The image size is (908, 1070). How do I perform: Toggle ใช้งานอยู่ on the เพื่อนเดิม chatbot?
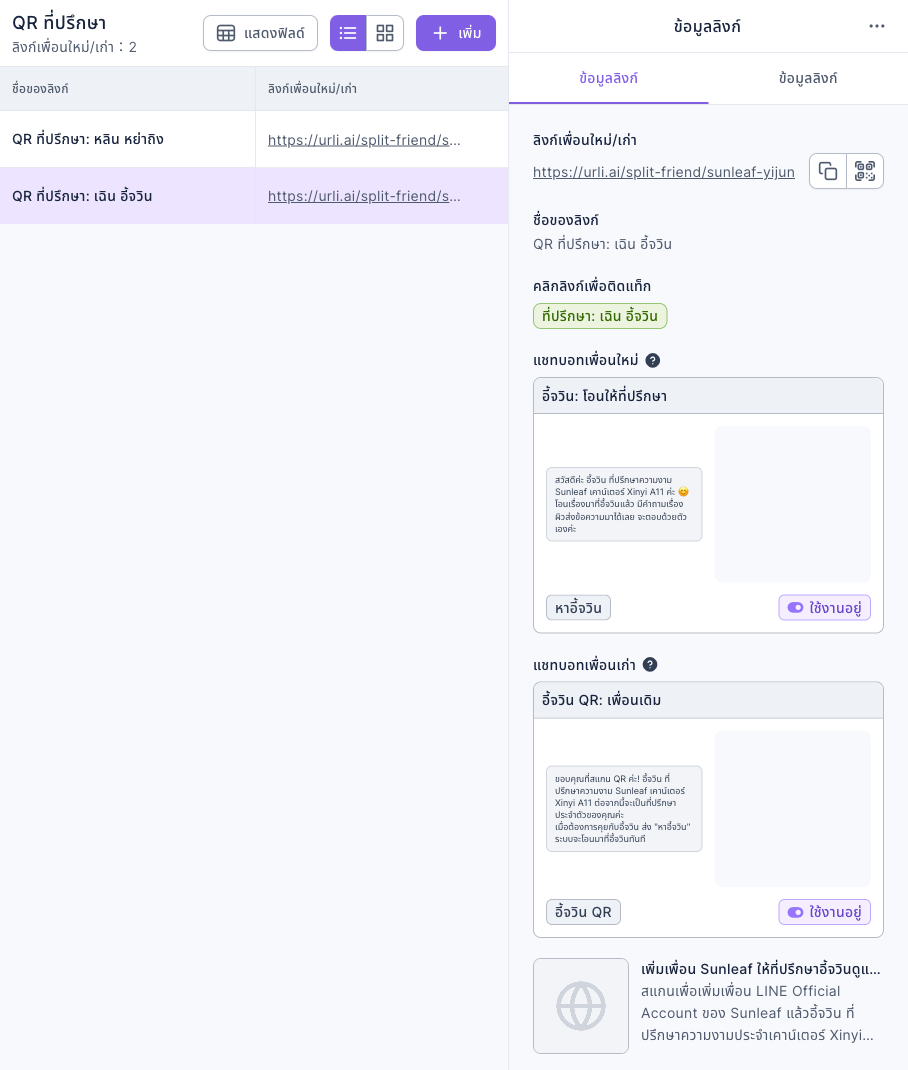coord(824,912)
